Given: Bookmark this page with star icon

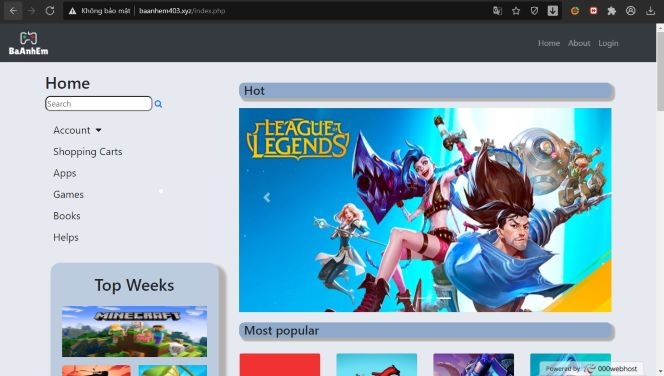Looking at the screenshot, I should point(516,11).
